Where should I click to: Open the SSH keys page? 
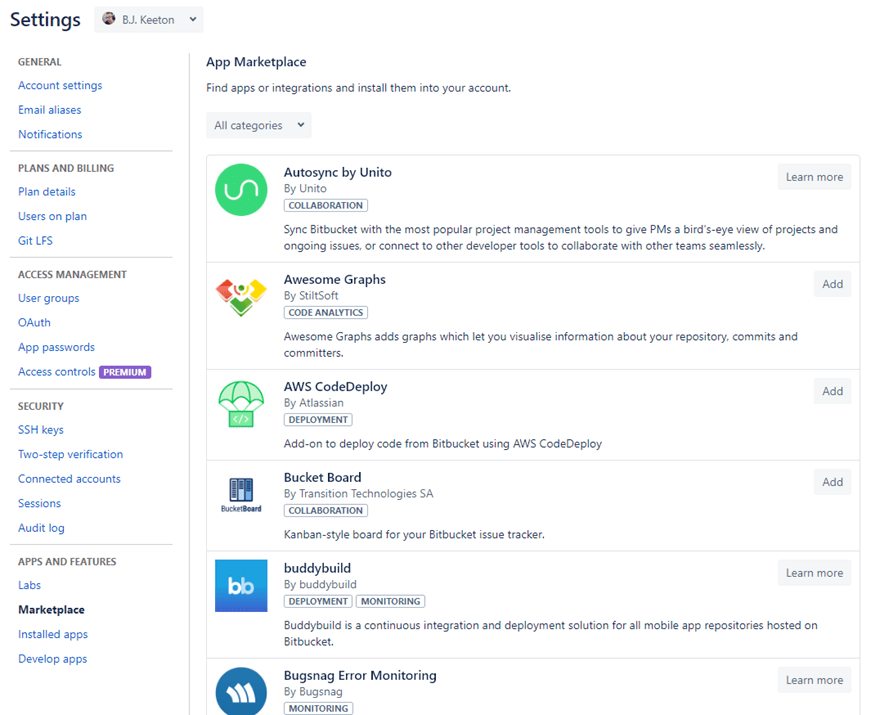pyautogui.click(x=40, y=429)
